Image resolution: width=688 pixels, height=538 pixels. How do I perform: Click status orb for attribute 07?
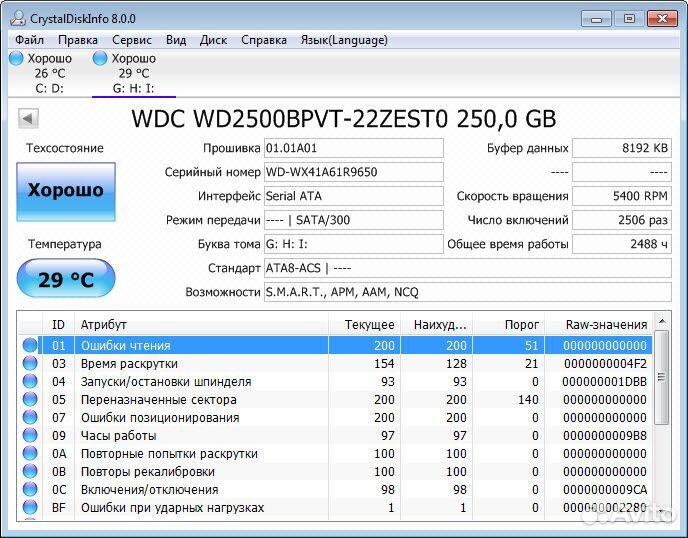pos(30,417)
